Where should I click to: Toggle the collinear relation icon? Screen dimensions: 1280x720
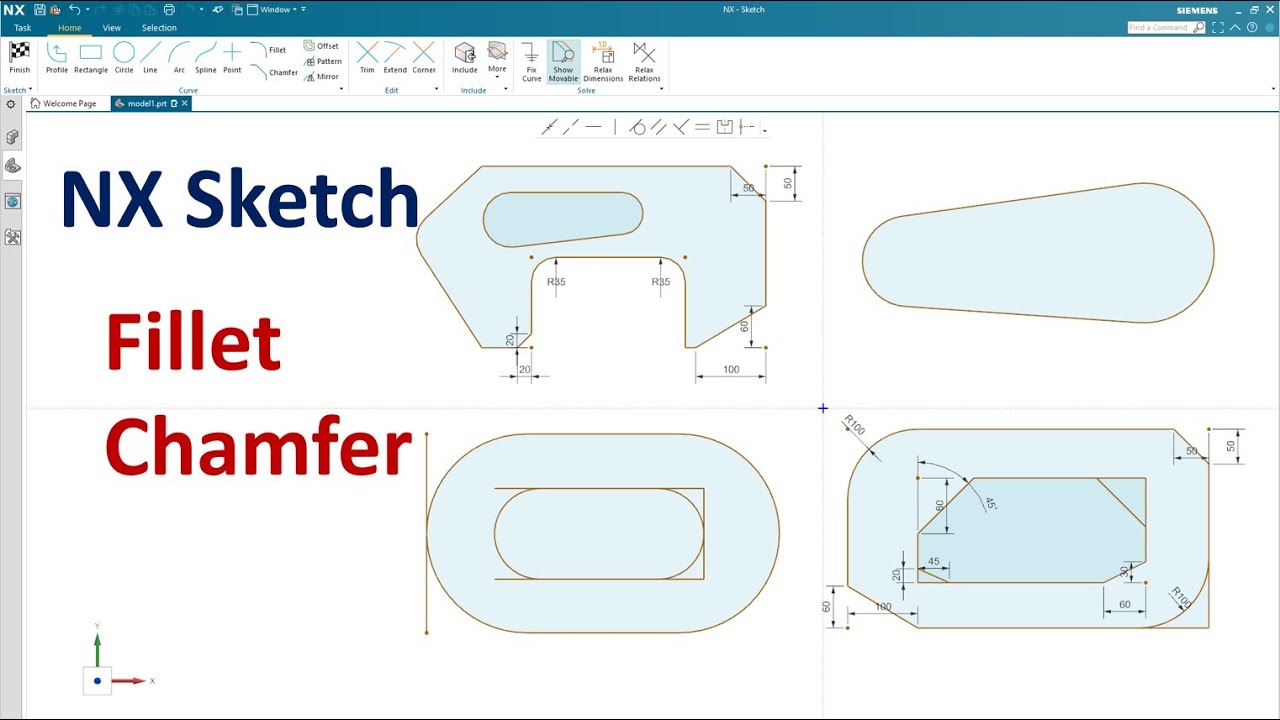click(571, 127)
